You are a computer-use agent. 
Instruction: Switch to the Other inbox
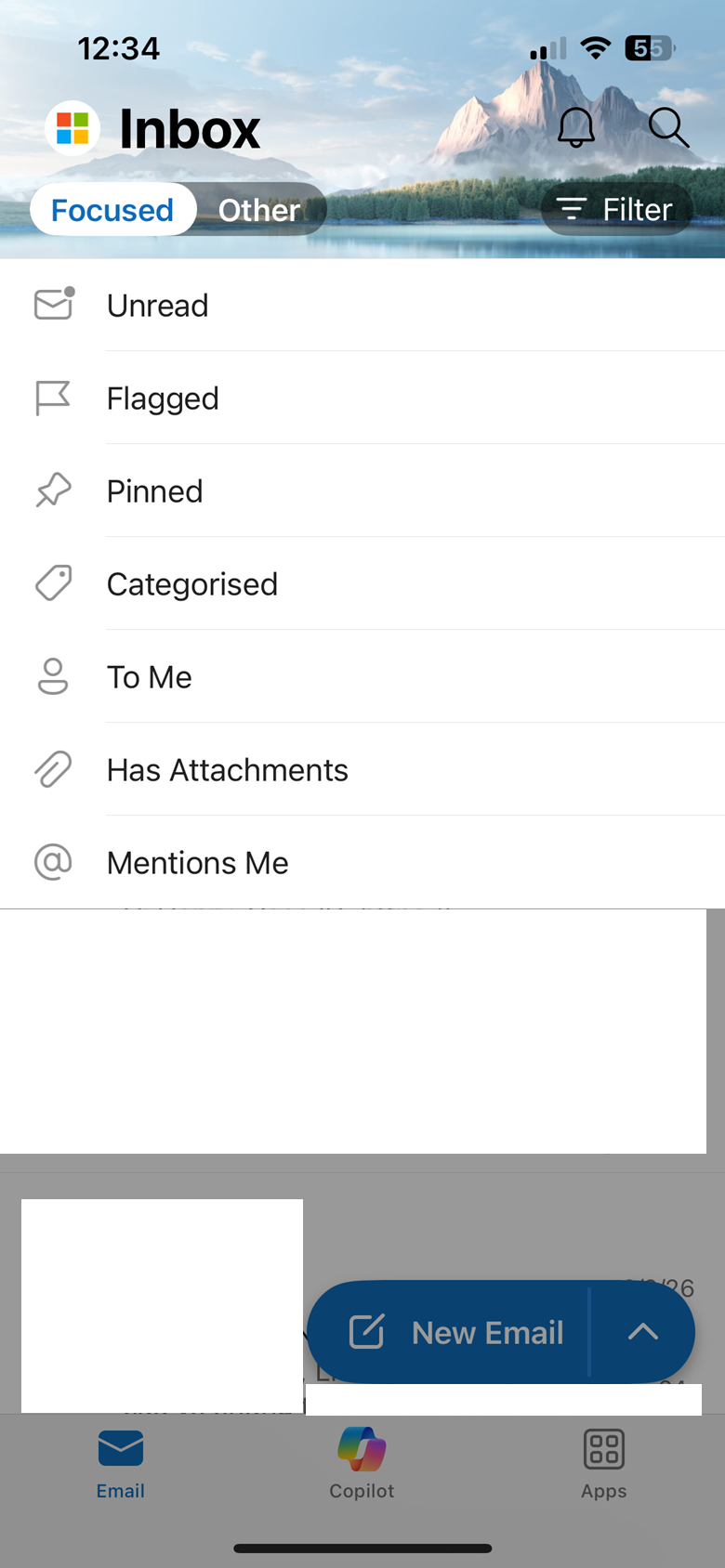coord(259,209)
